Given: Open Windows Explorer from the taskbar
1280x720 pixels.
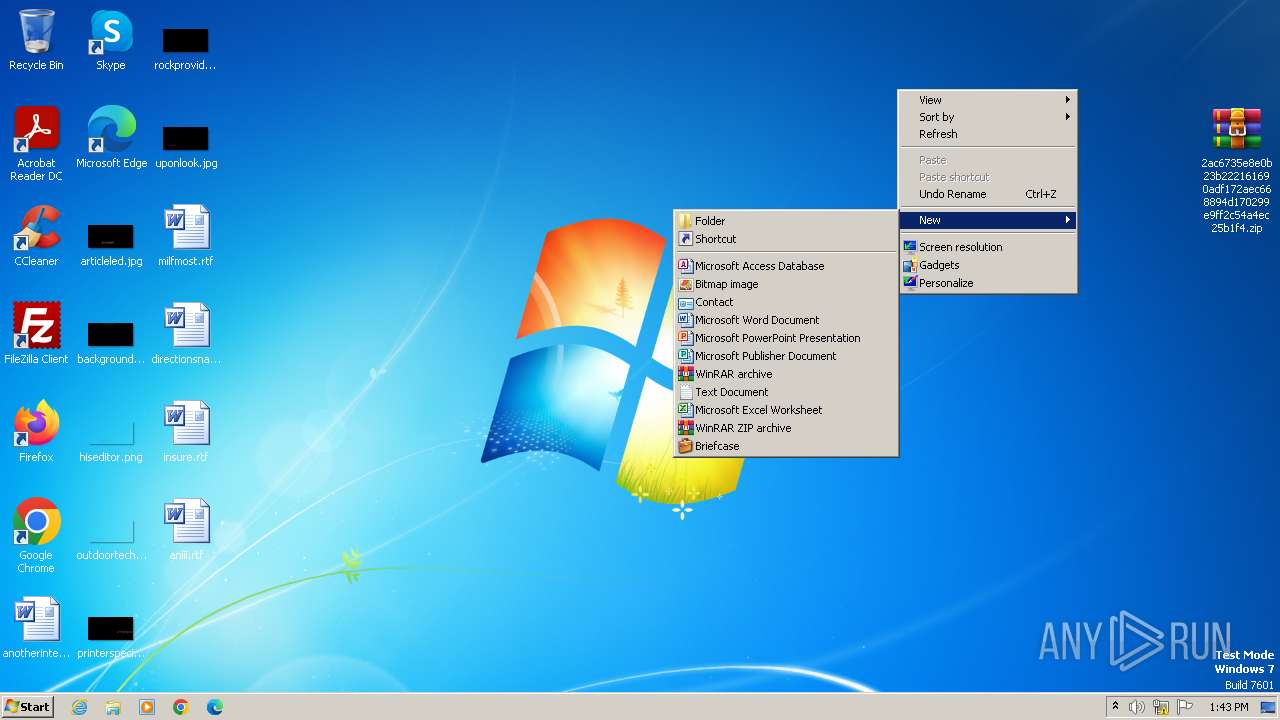Looking at the screenshot, I should (113, 707).
